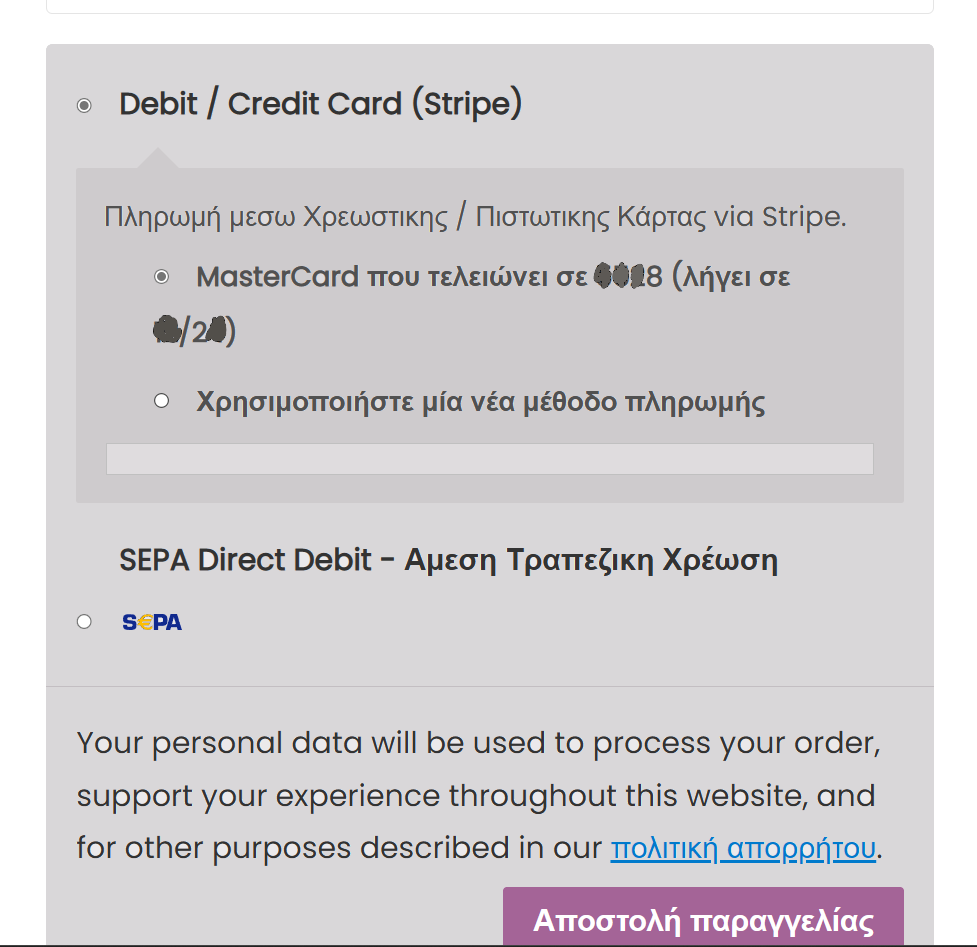Click the SEPA logo icon
This screenshot has width=977, height=947.
(152, 621)
